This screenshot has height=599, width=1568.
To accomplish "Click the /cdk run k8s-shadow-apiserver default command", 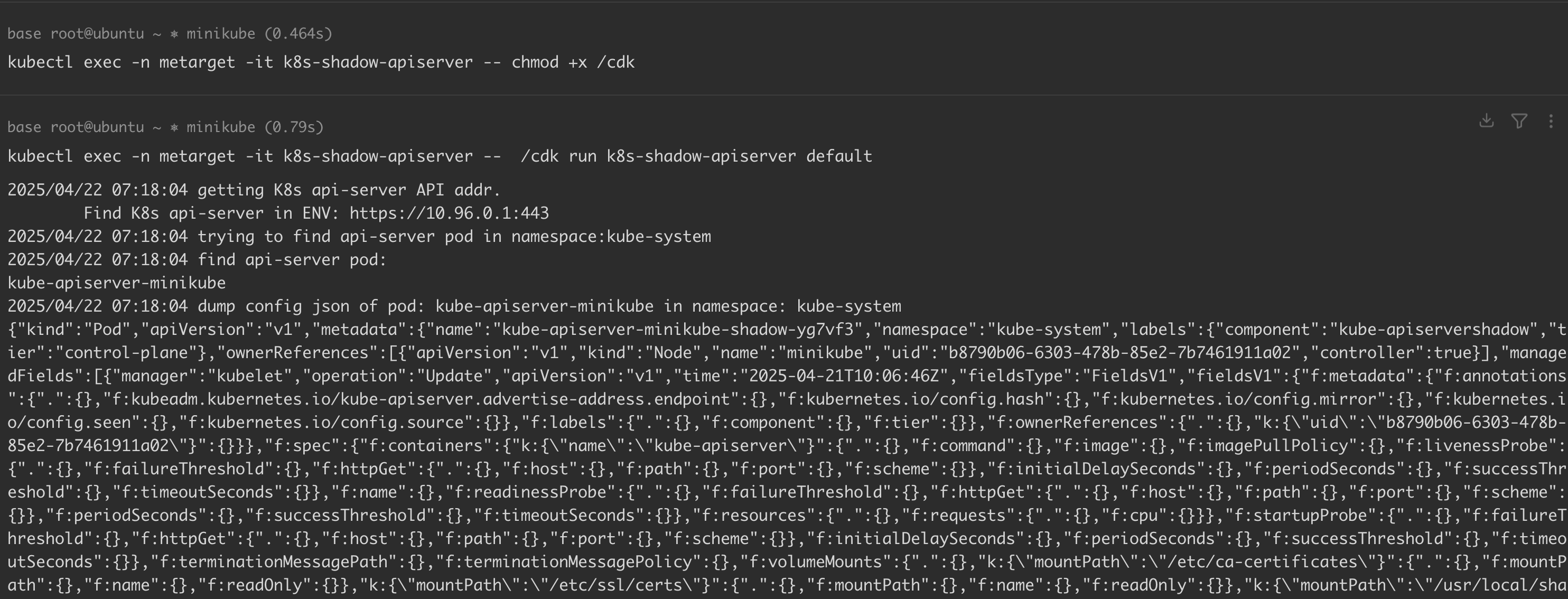I will (x=696, y=156).
